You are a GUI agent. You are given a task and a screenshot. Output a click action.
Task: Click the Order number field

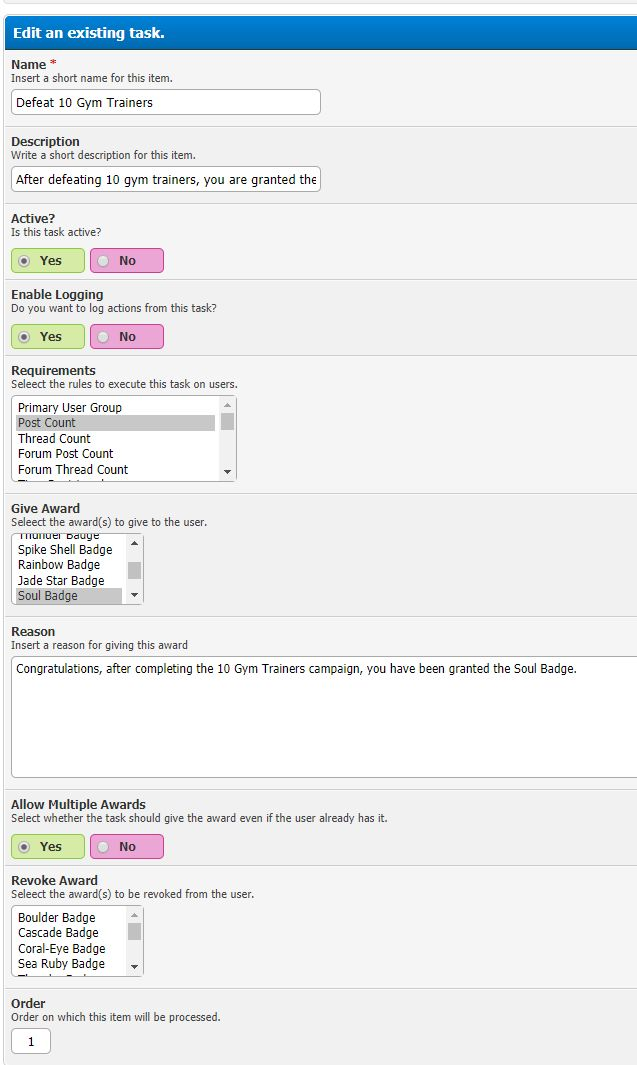coord(31,1042)
